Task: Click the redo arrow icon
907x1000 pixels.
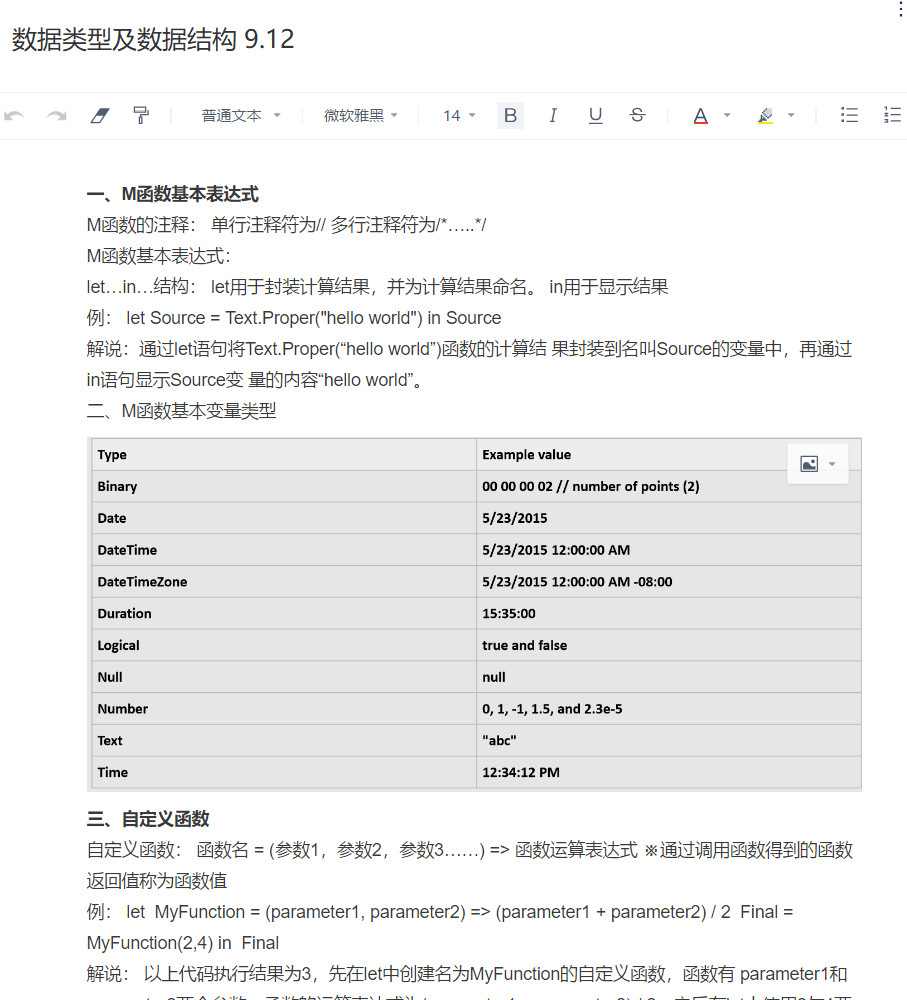Action: pos(57,115)
